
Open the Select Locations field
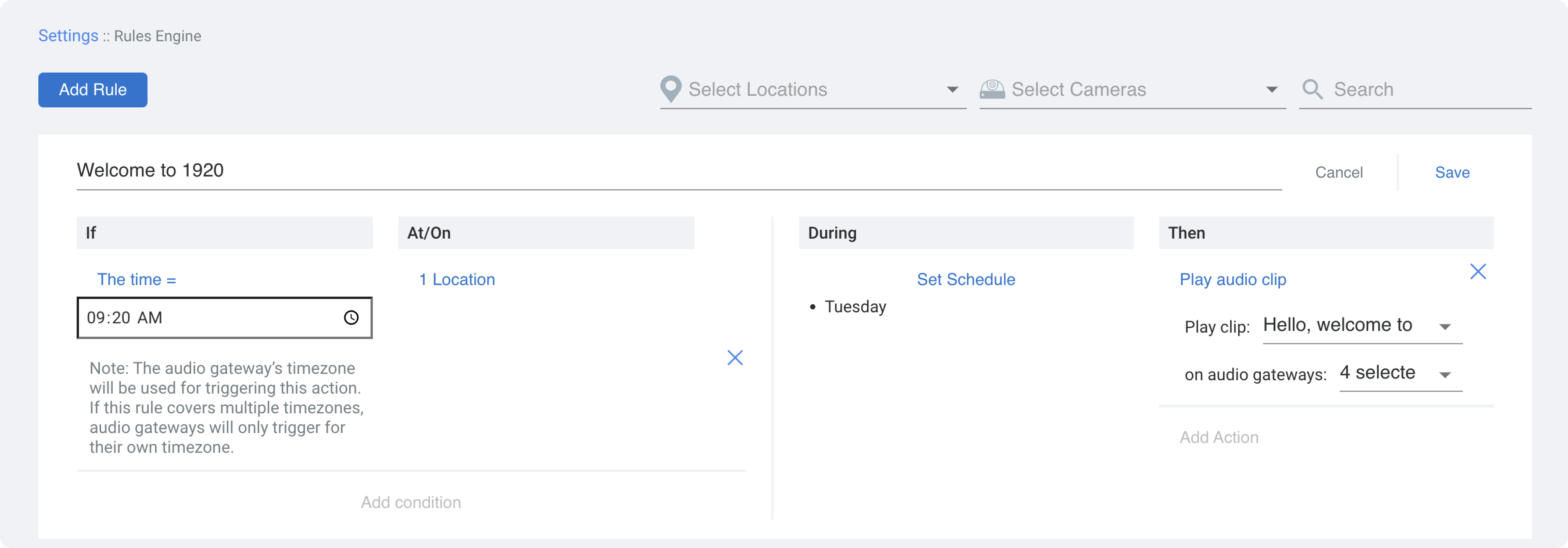click(813, 90)
